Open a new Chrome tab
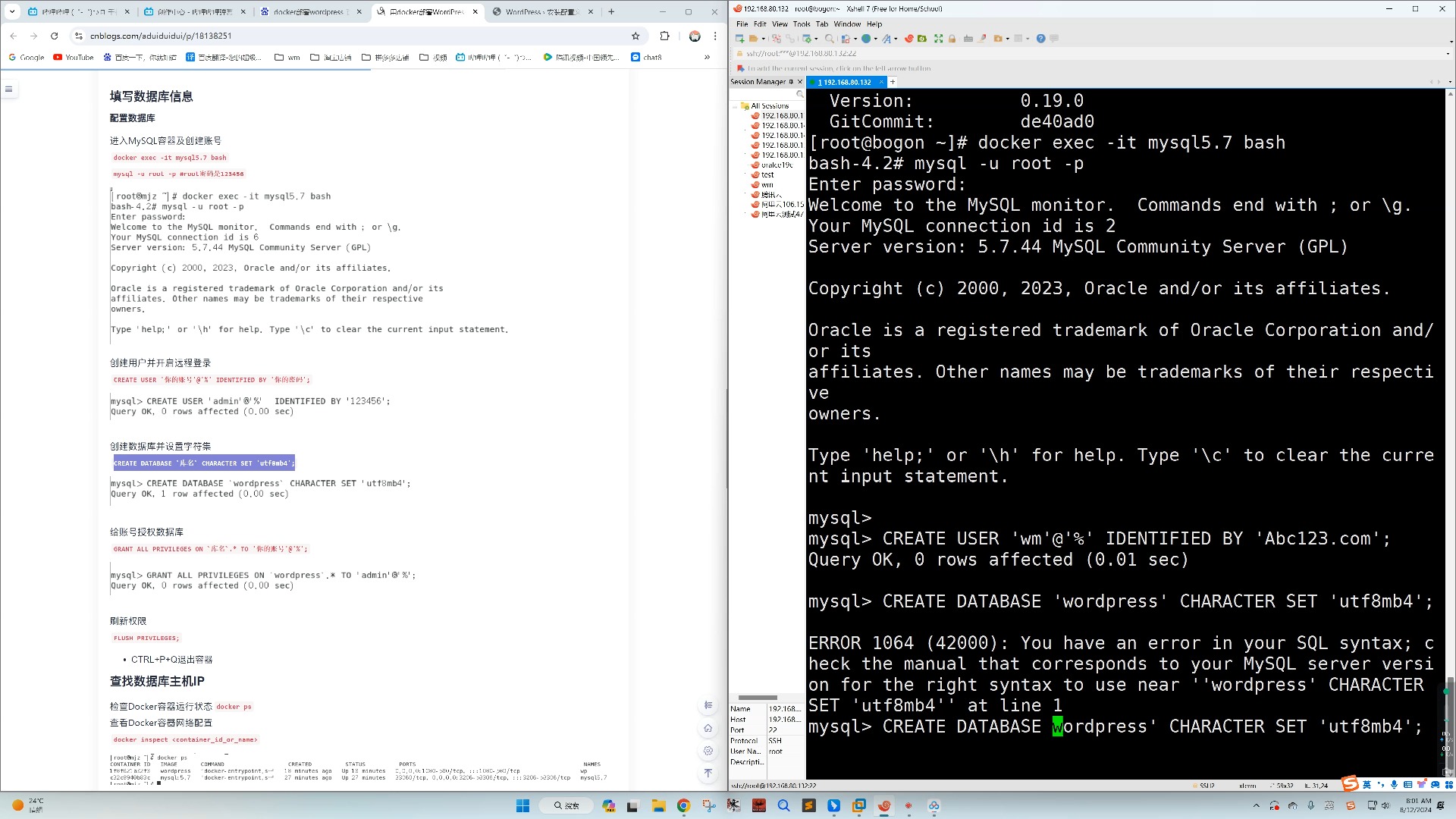The height and width of the screenshot is (819, 1456). click(611, 11)
